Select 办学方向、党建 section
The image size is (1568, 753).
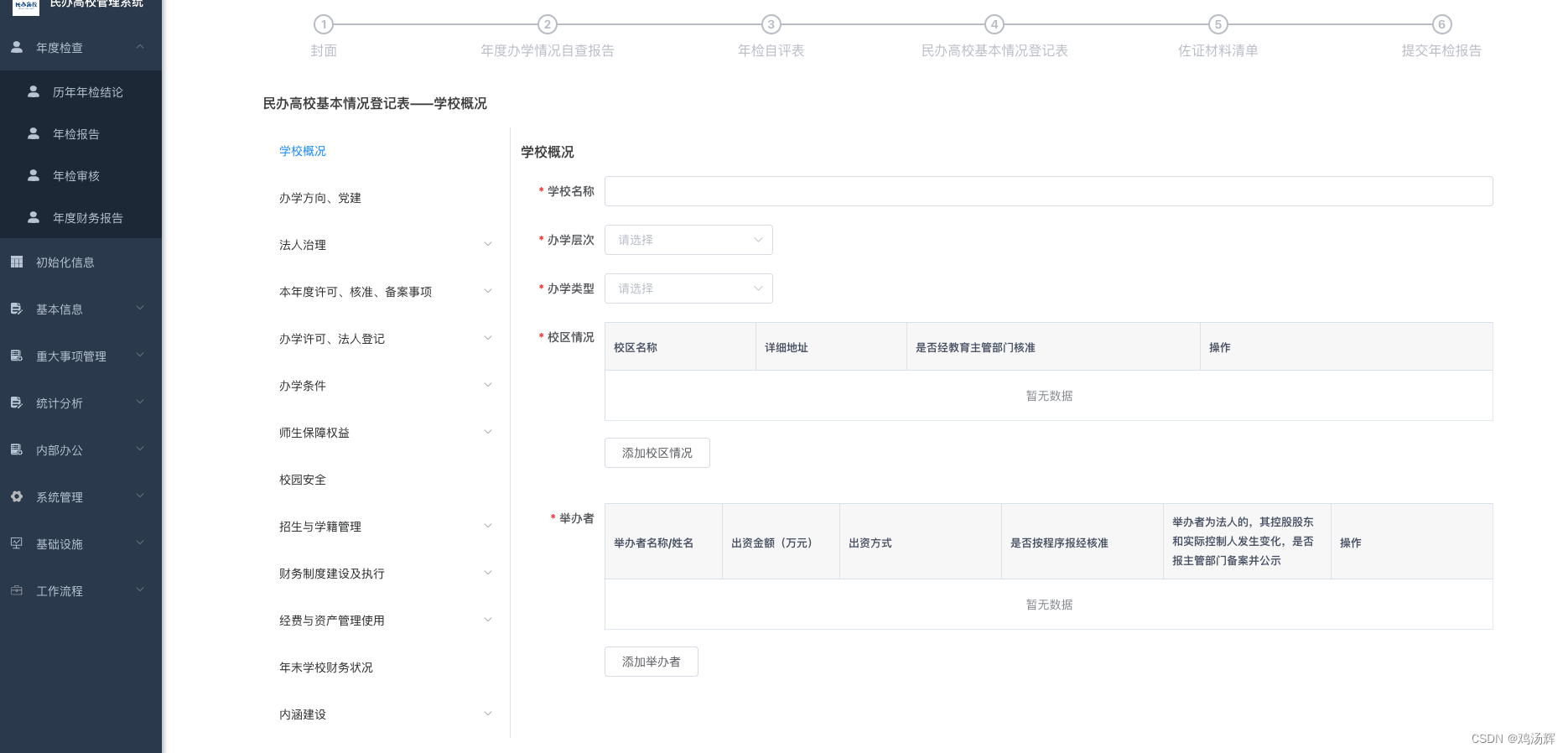320,198
